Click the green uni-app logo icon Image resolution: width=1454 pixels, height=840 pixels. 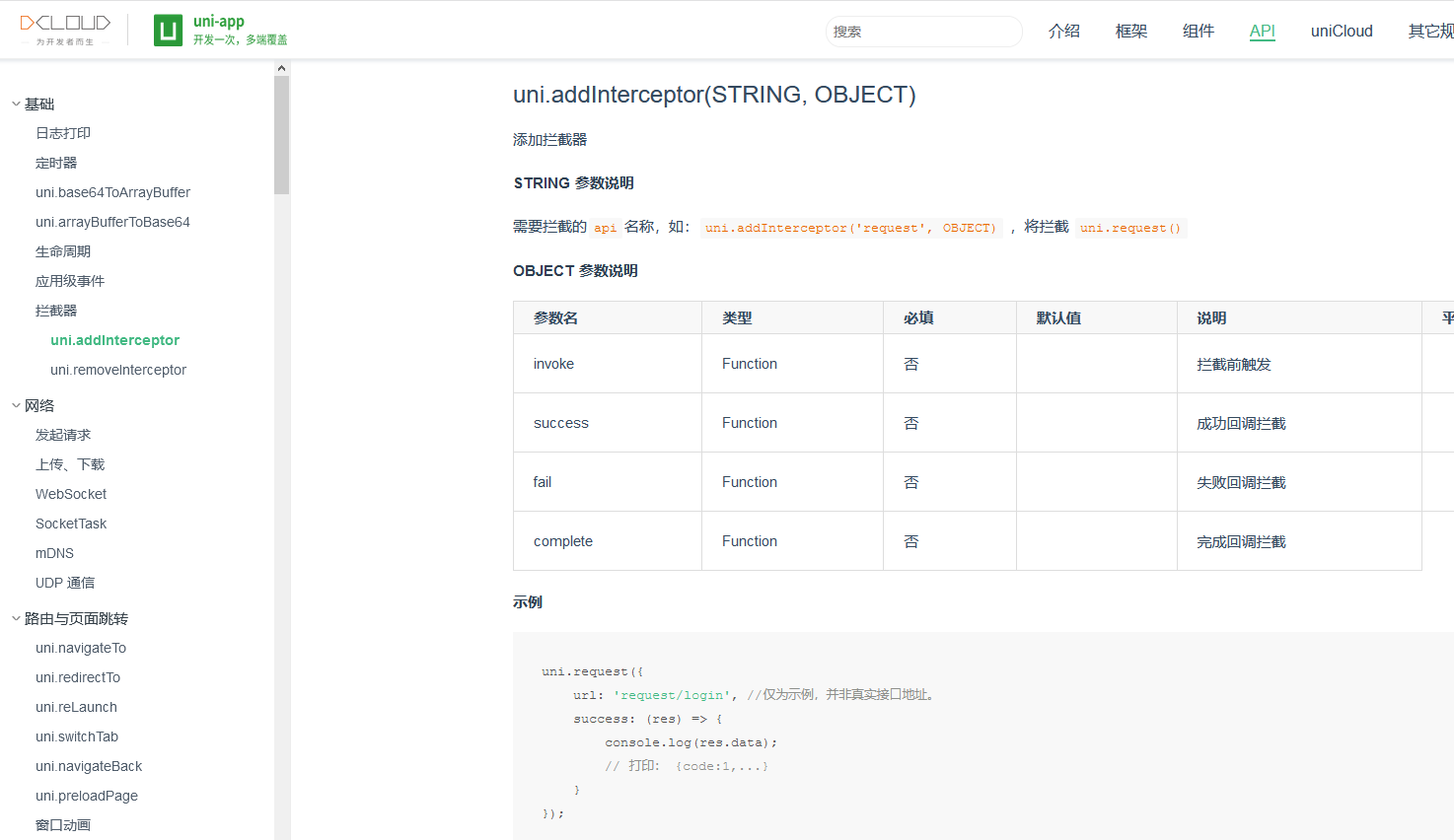point(168,30)
